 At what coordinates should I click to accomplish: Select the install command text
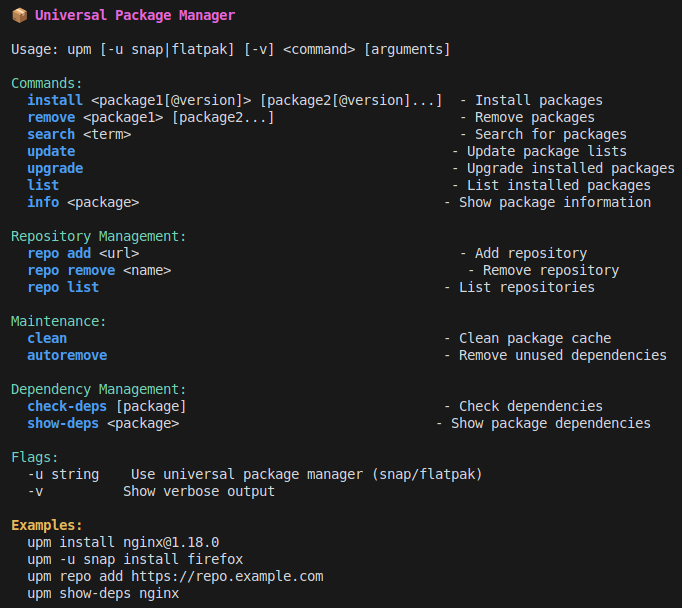pyautogui.click(x=55, y=100)
